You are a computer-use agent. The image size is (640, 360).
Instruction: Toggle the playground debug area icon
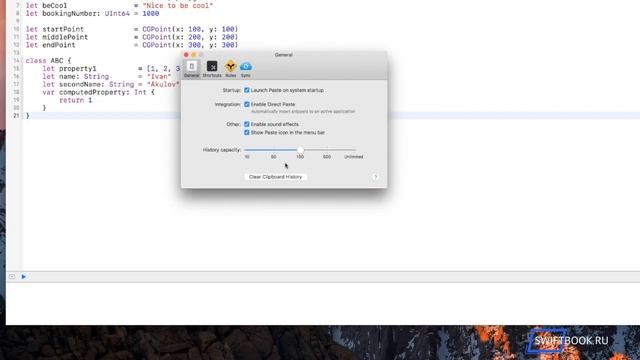(x=12, y=277)
